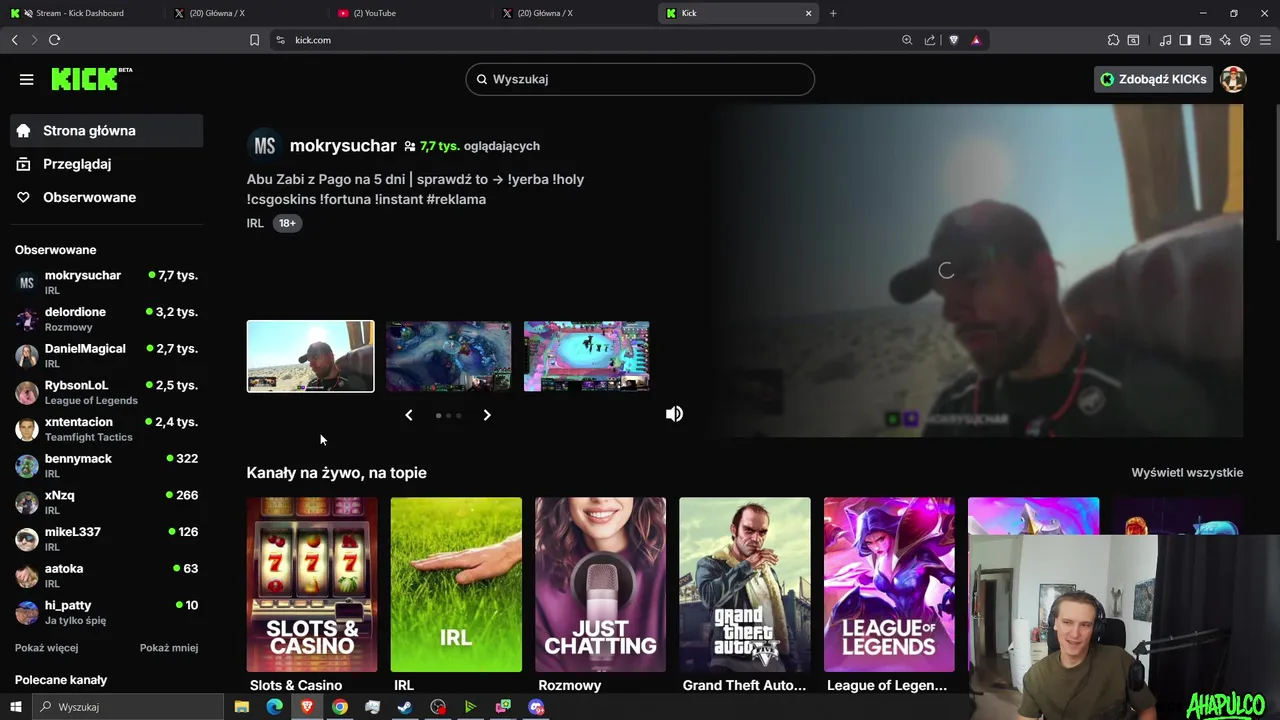The image size is (1280, 720).
Task: Open Obserwowane in sidebar
Action: click(107, 197)
